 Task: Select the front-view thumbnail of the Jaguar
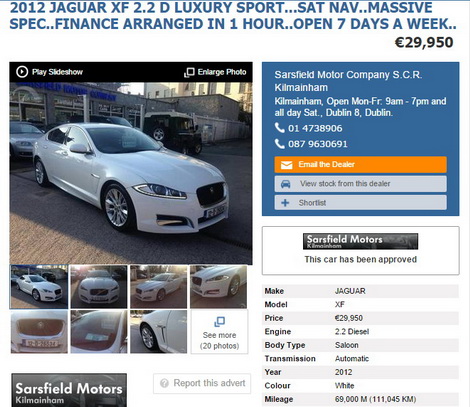pyautogui.click(x=99, y=287)
